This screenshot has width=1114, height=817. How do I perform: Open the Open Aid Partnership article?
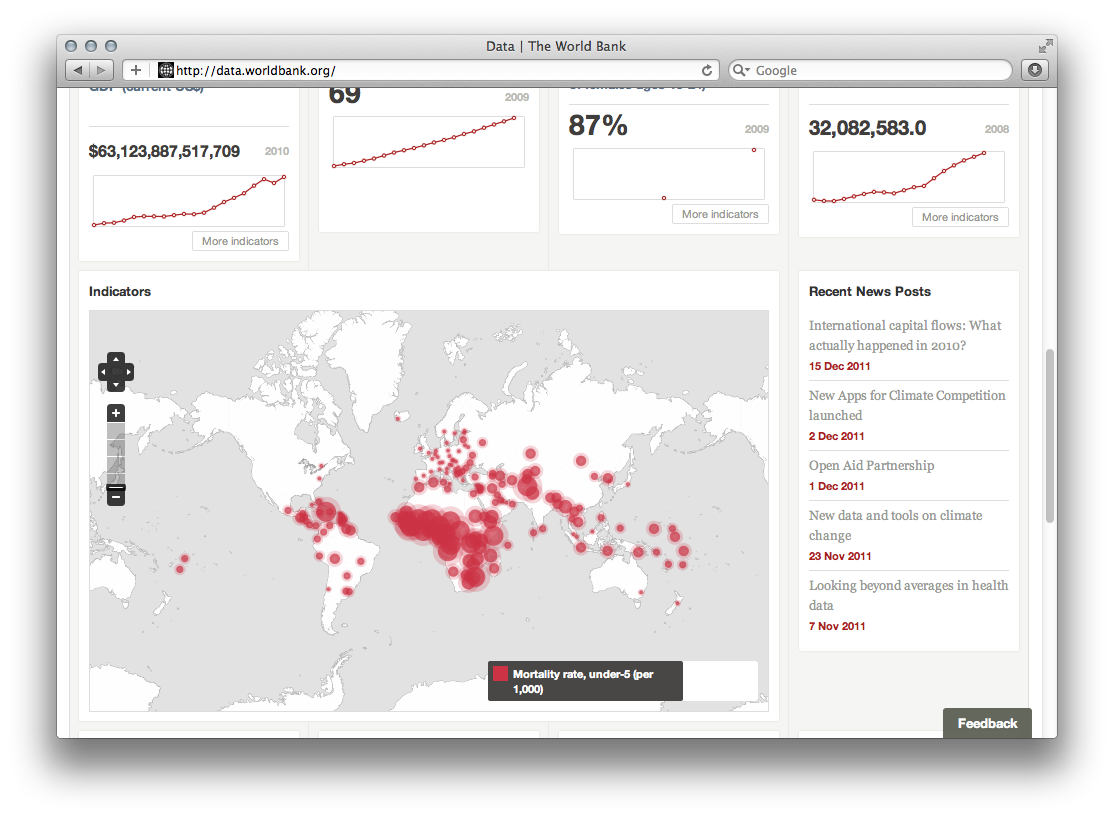[871, 465]
